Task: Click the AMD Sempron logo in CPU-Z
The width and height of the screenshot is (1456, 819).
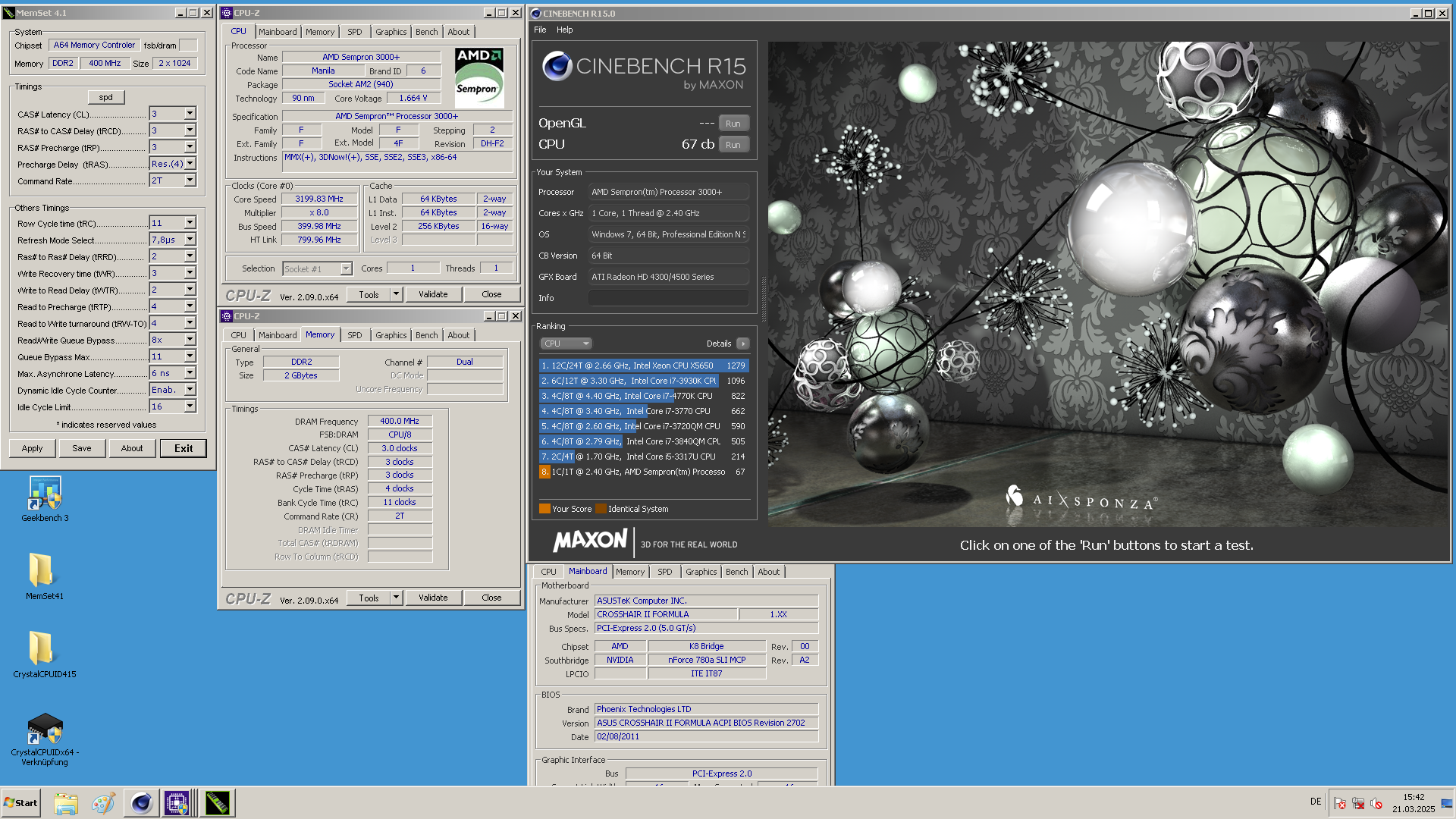Action: 479,78
